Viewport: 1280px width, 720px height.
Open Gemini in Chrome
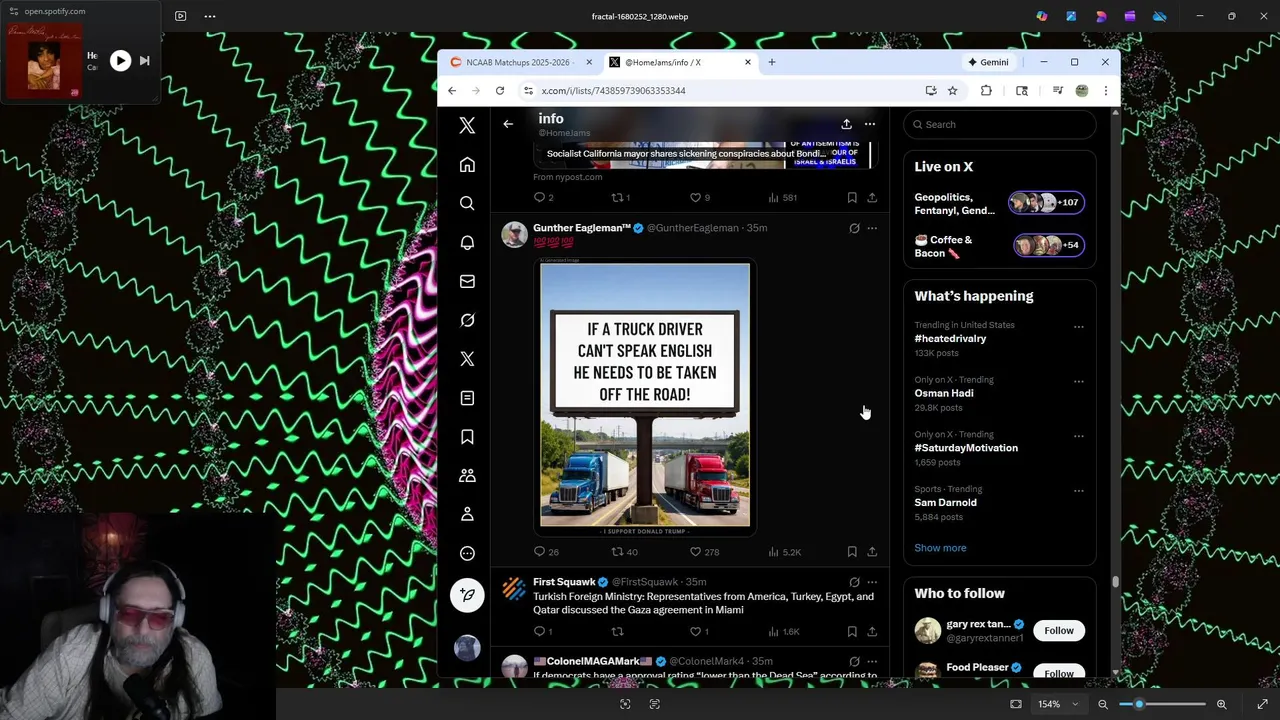point(988,62)
